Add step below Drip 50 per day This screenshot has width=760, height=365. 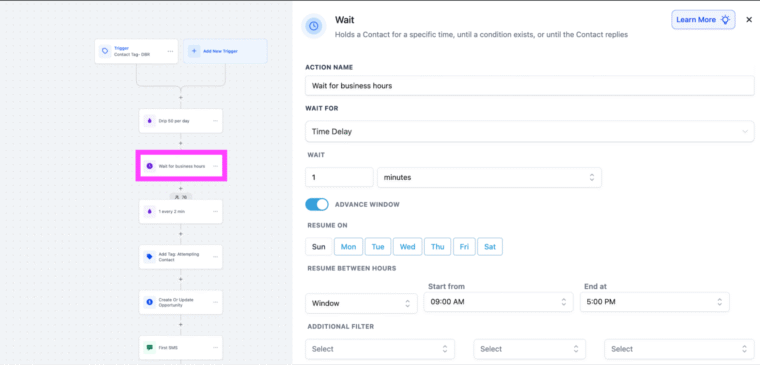pos(181,143)
